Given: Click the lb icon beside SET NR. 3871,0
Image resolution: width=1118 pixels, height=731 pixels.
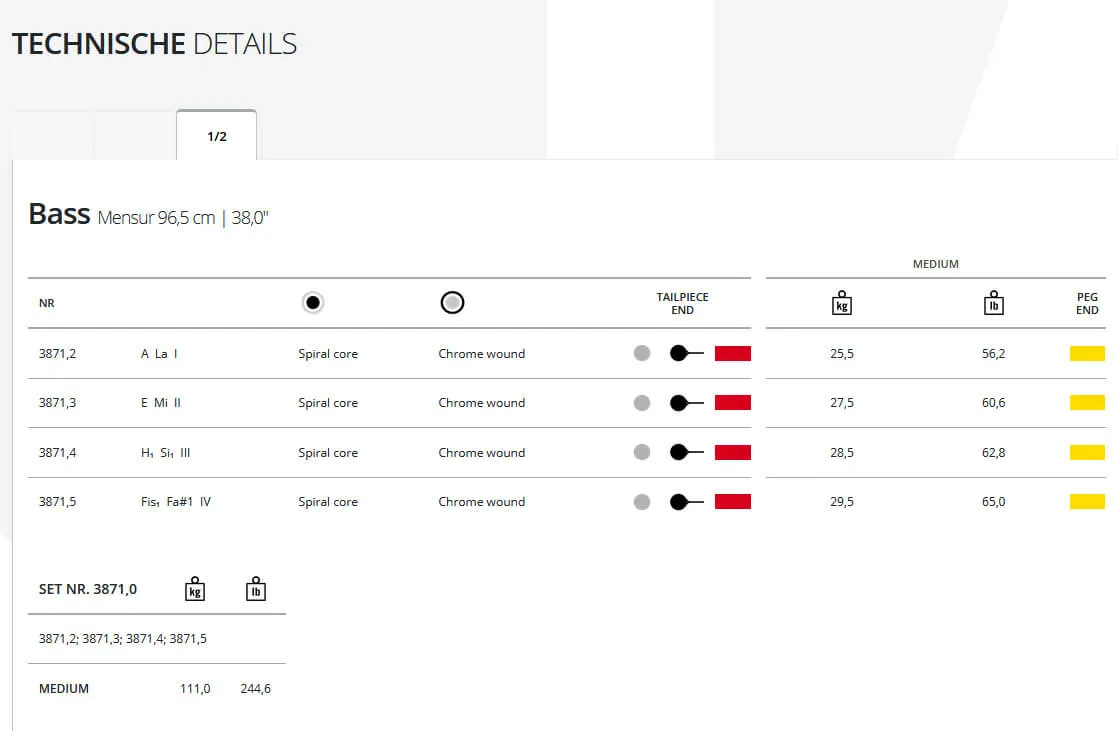Looking at the screenshot, I should 256,589.
